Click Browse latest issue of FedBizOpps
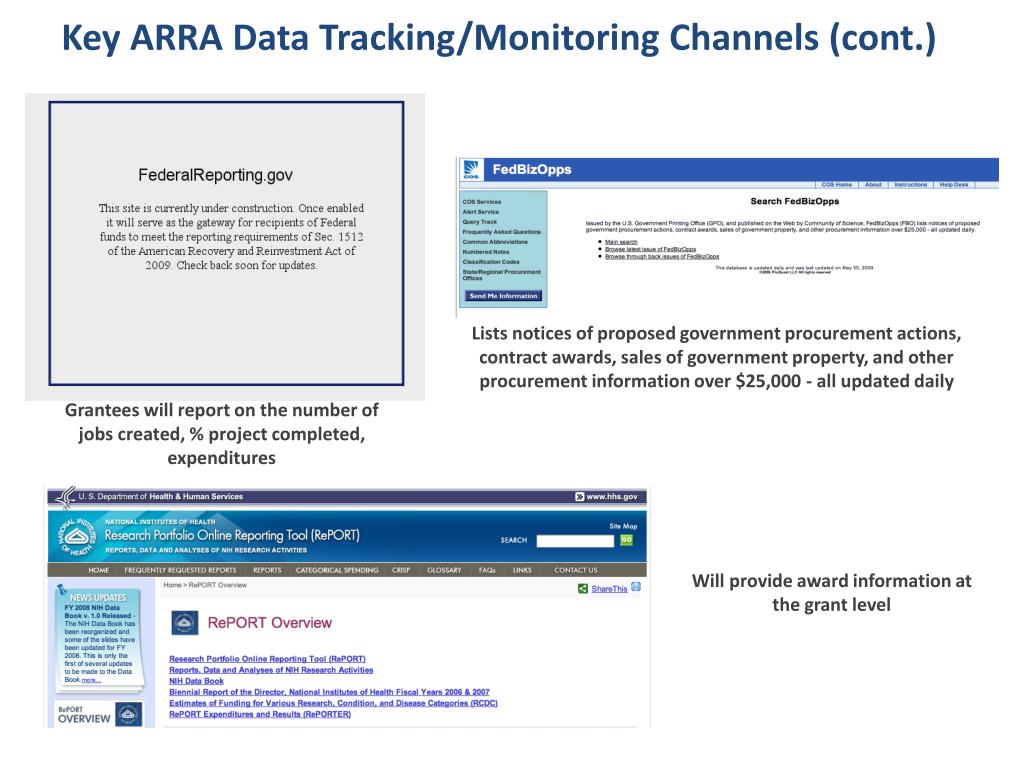Viewport: 1024px width, 768px height. tap(650, 249)
